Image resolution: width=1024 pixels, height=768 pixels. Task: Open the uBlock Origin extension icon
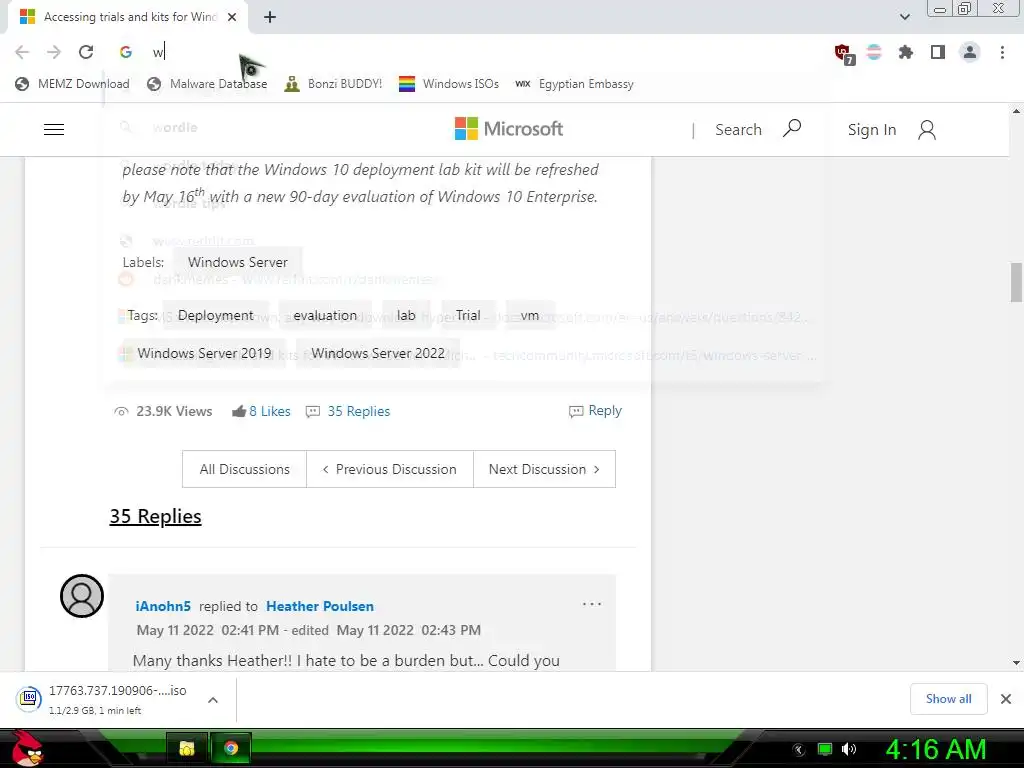tap(844, 54)
